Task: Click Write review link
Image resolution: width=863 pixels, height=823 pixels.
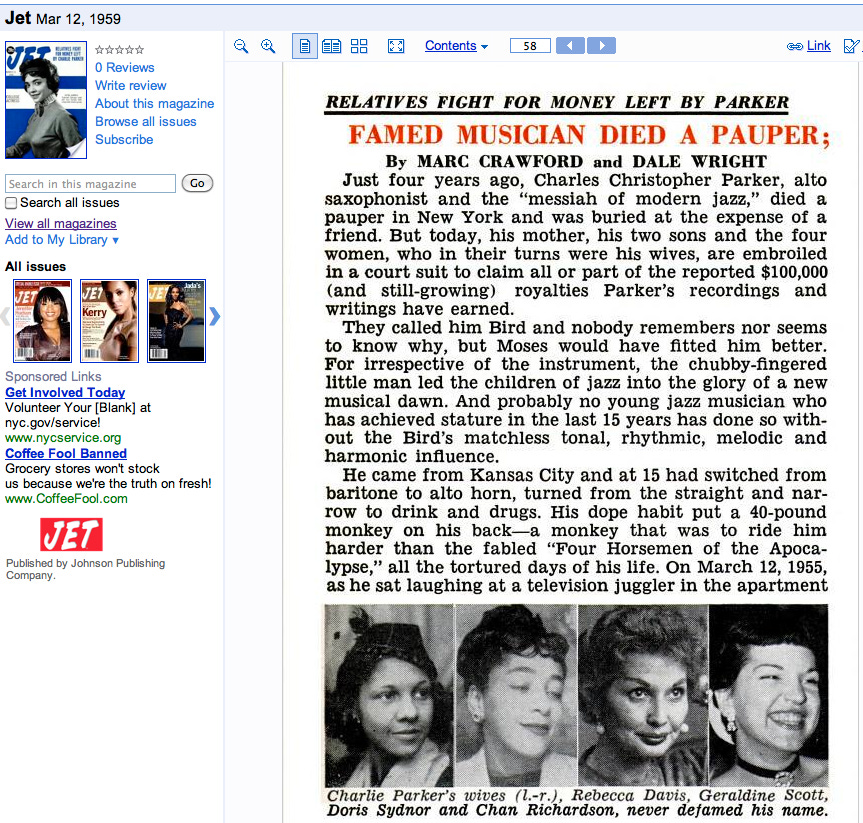Action: (130, 86)
